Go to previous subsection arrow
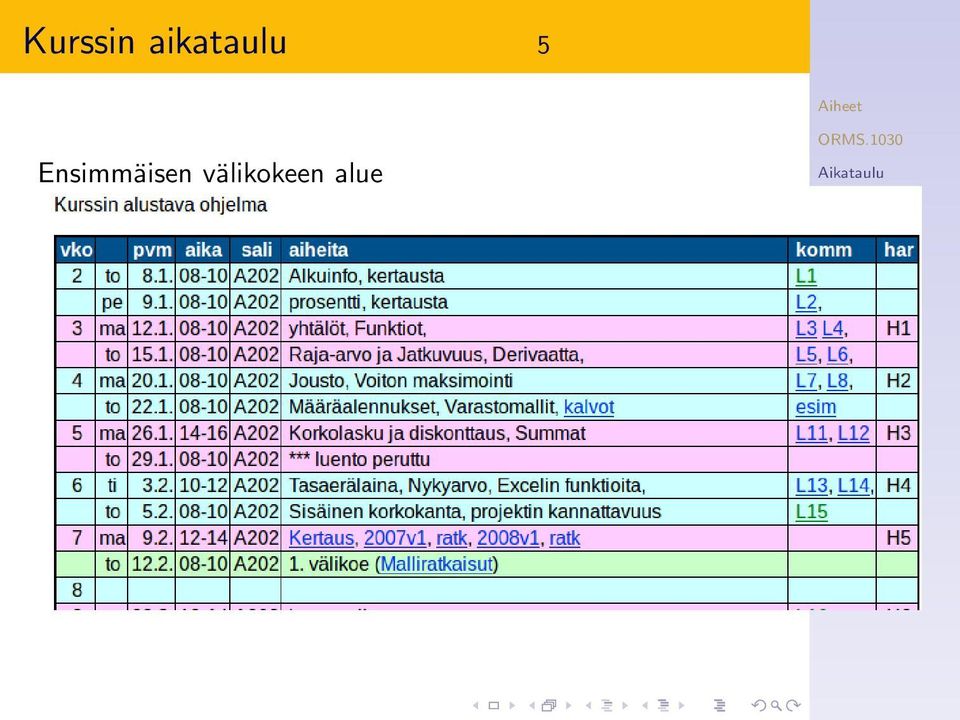Viewport: 960px width, 720px height. pos(588,705)
